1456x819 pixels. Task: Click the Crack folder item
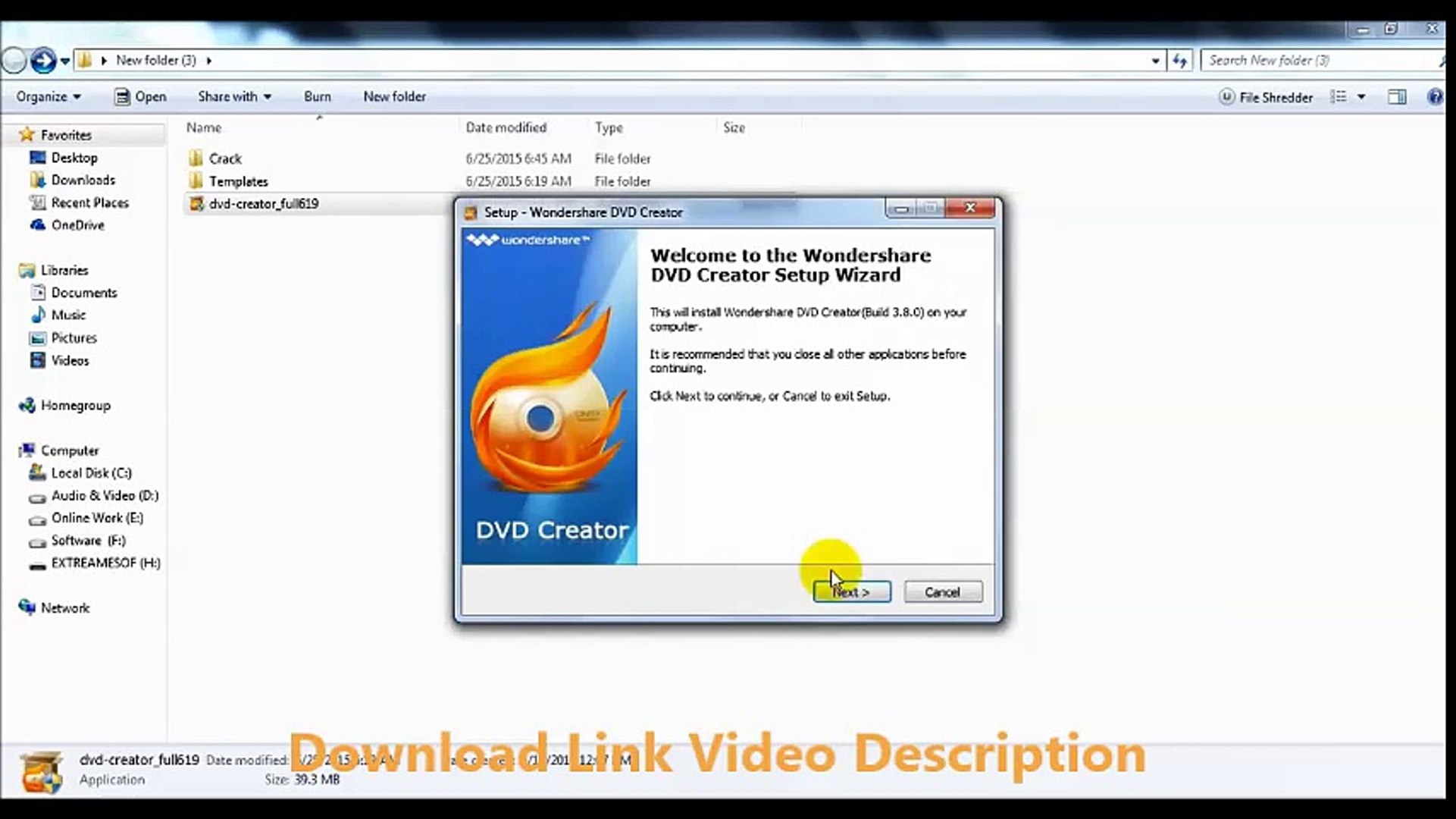pos(224,158)
